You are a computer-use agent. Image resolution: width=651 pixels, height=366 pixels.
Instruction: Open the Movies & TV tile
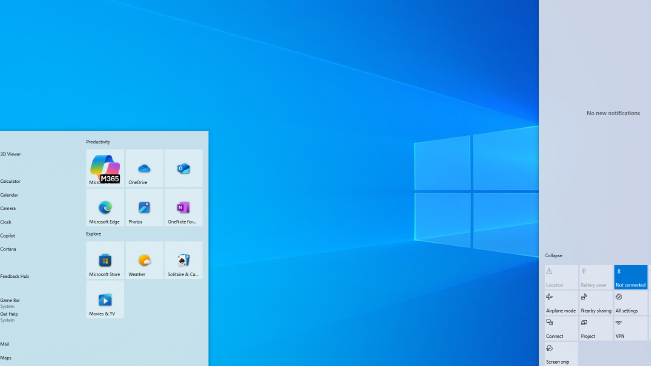click(105, 300)
